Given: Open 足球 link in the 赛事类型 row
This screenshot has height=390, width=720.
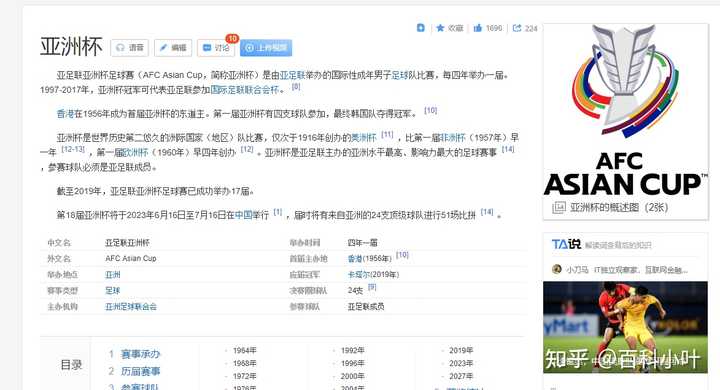Looking at the screenshot, I should (x=113, y=290).
